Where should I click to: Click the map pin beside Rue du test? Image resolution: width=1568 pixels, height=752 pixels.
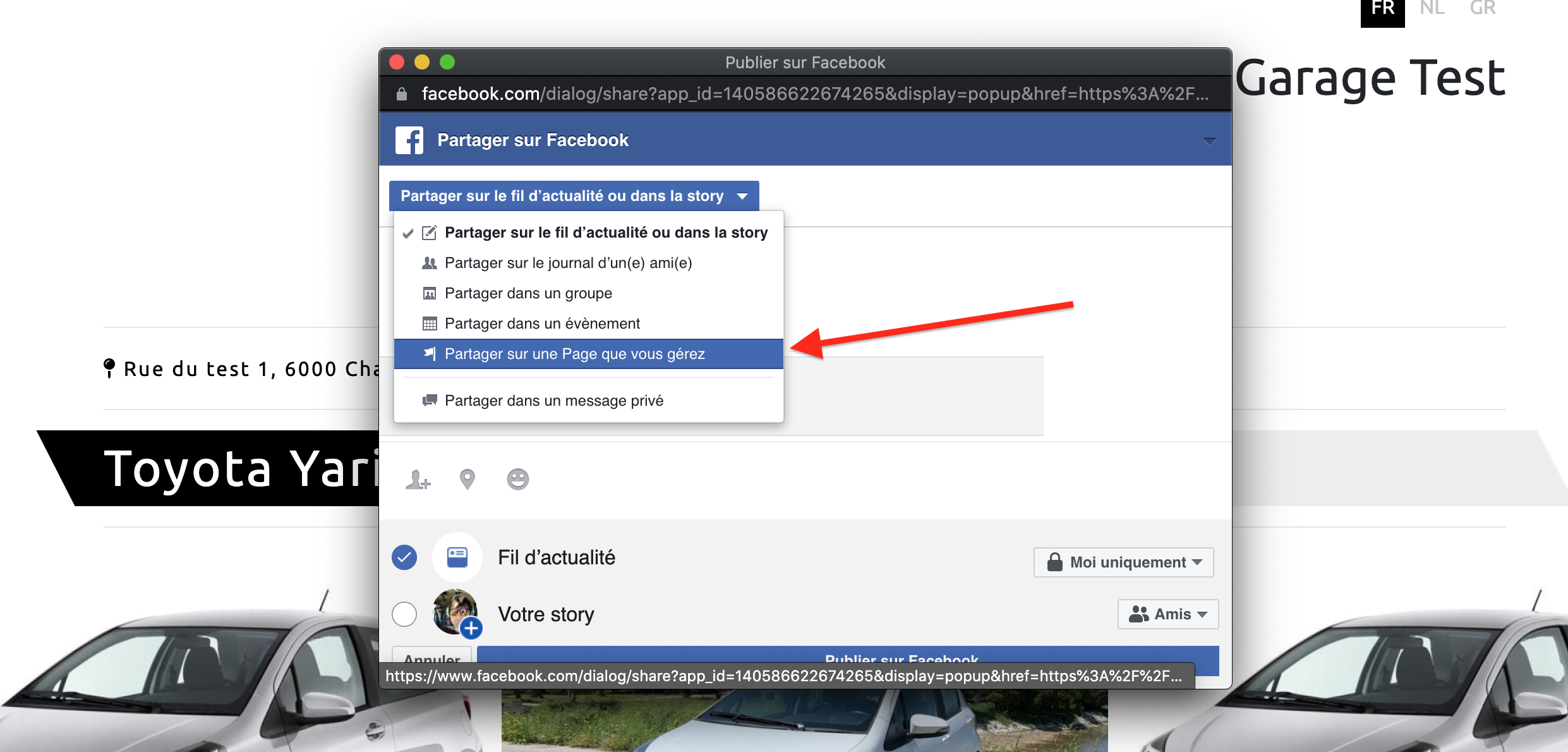pyautogui.click(x=109, y=368)
